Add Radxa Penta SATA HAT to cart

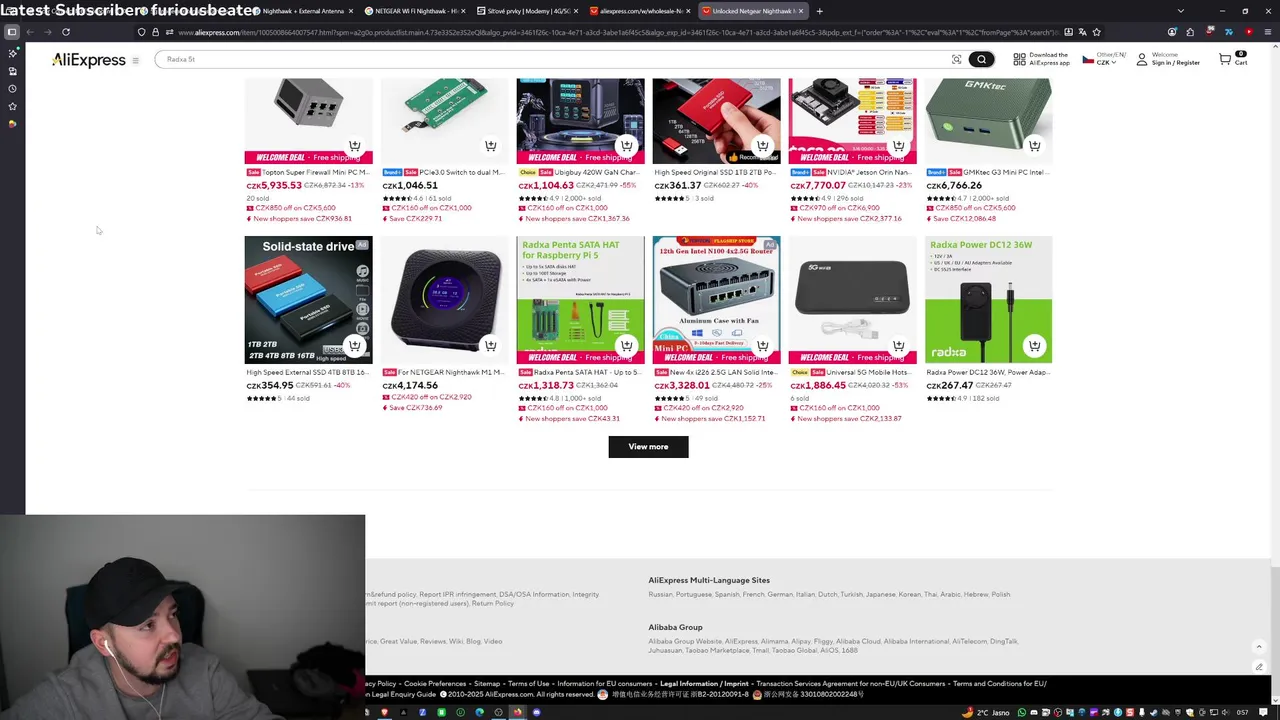click(626, 346)
